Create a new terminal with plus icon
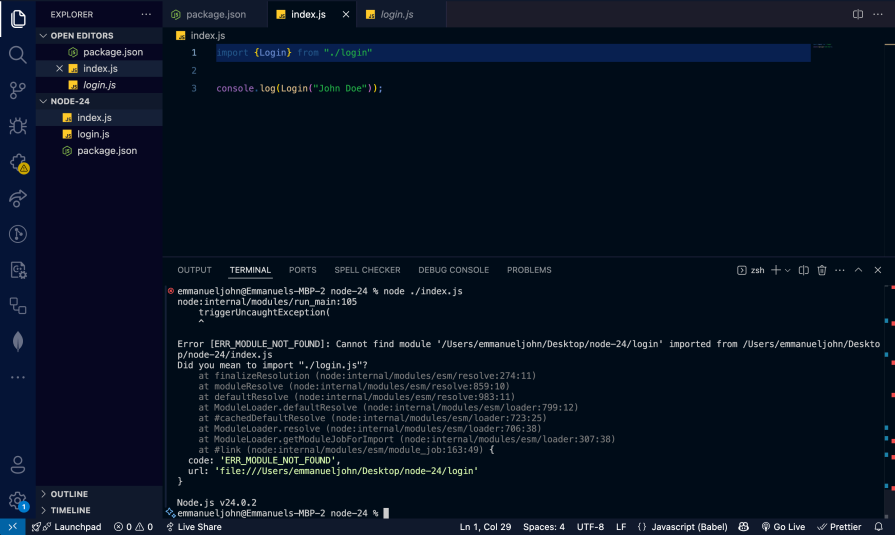 tap(776, 270)
